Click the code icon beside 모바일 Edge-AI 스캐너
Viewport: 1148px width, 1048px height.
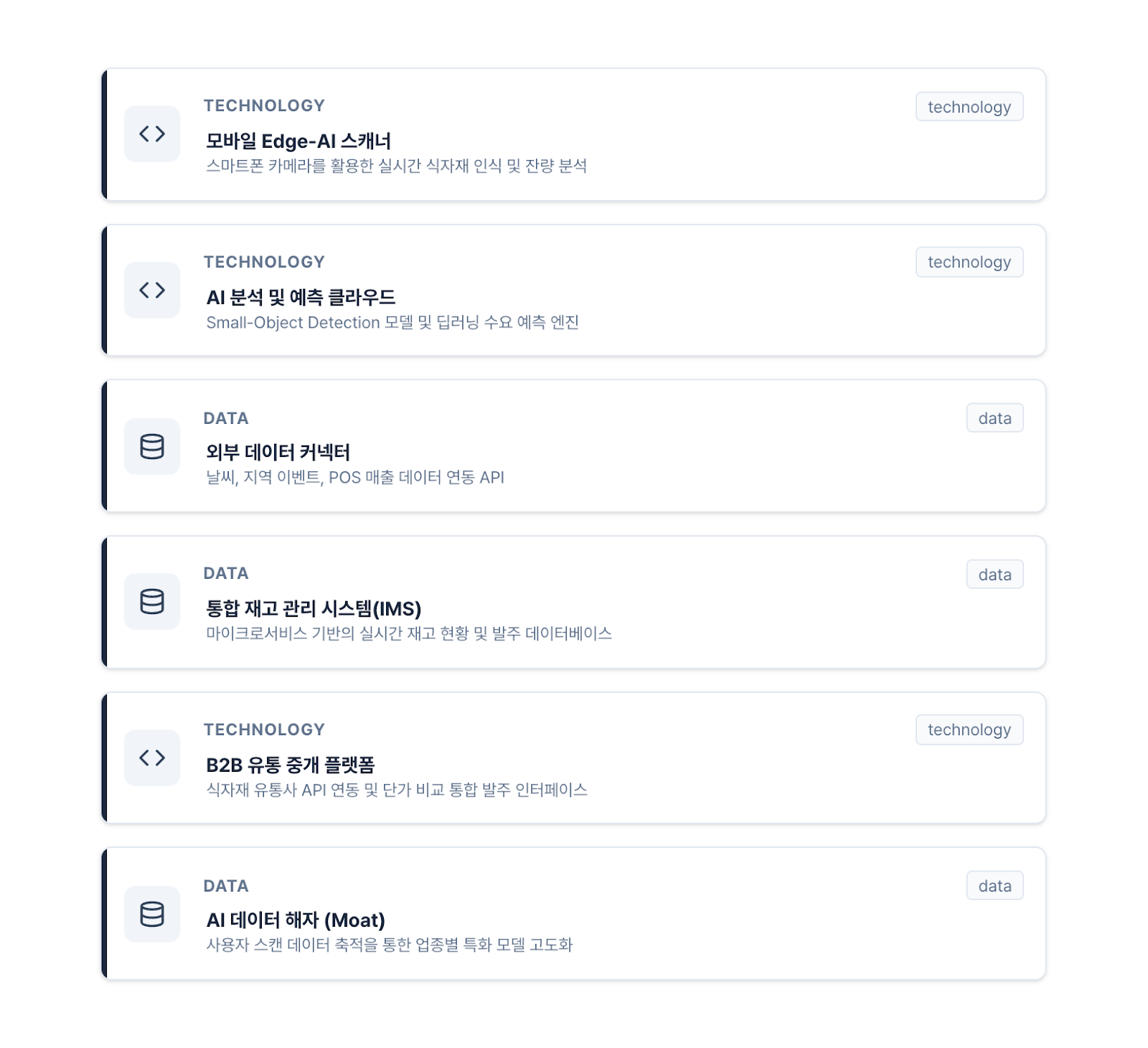[x=152, y=134]
